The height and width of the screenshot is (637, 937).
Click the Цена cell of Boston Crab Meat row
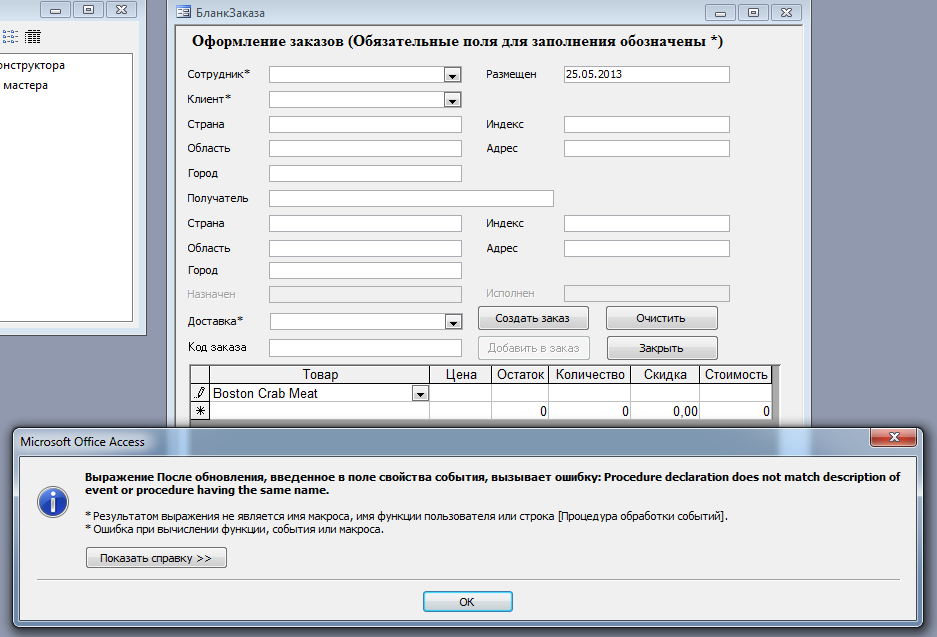coord(461,393)
